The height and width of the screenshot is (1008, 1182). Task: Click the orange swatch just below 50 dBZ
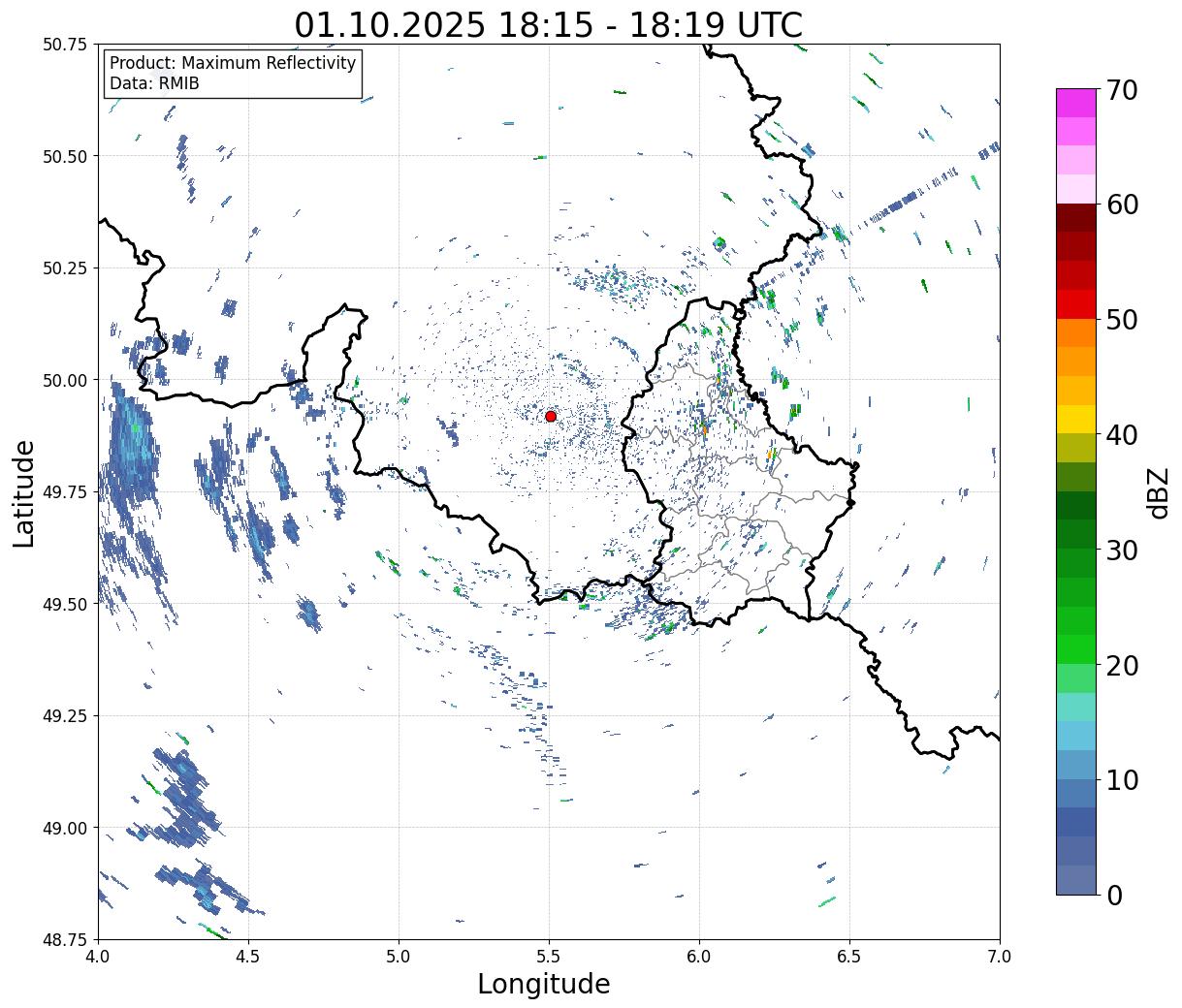pos(1076,332)
